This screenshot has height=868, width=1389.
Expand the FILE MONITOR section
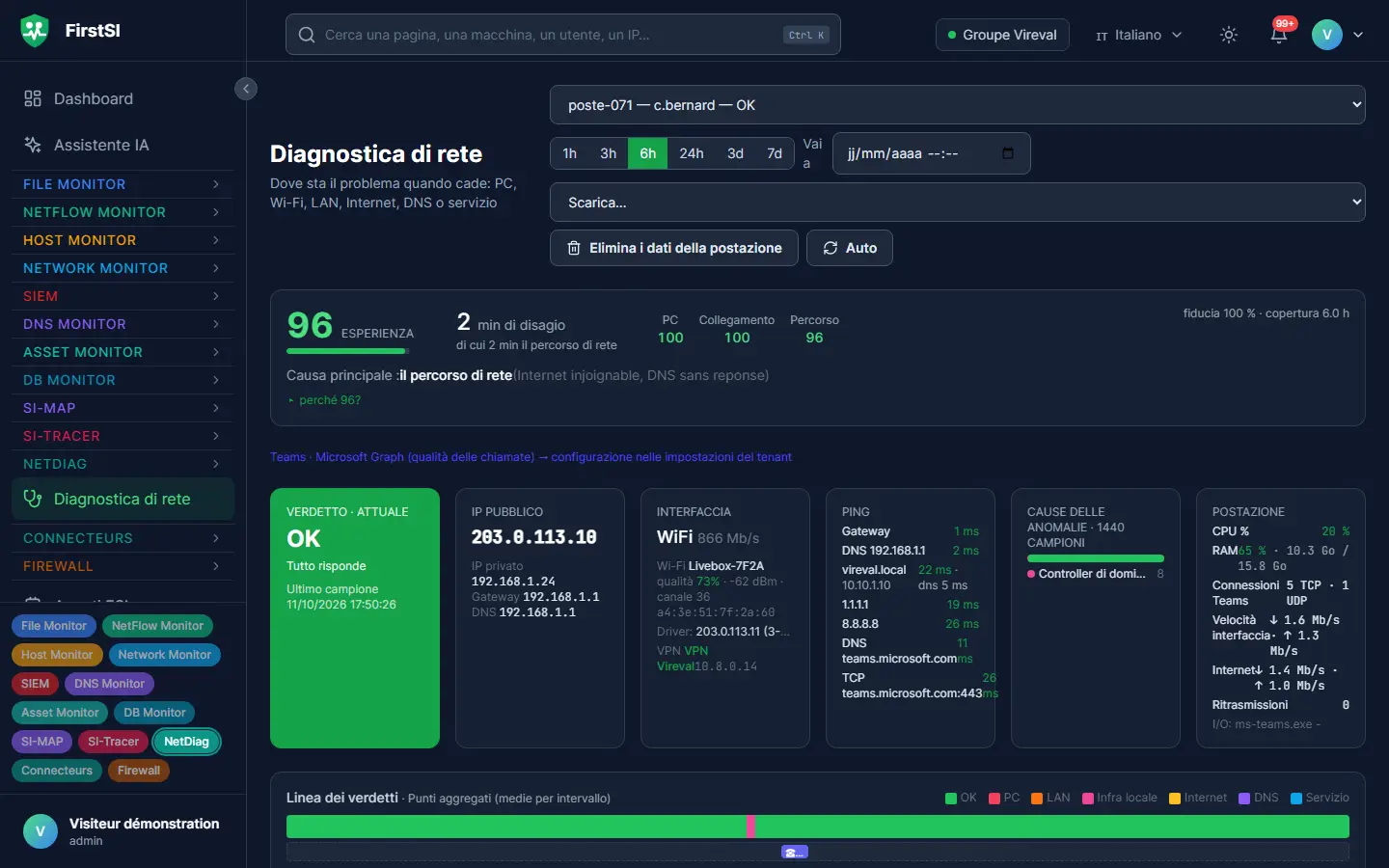pyautogui.click(x=123, y=184)
